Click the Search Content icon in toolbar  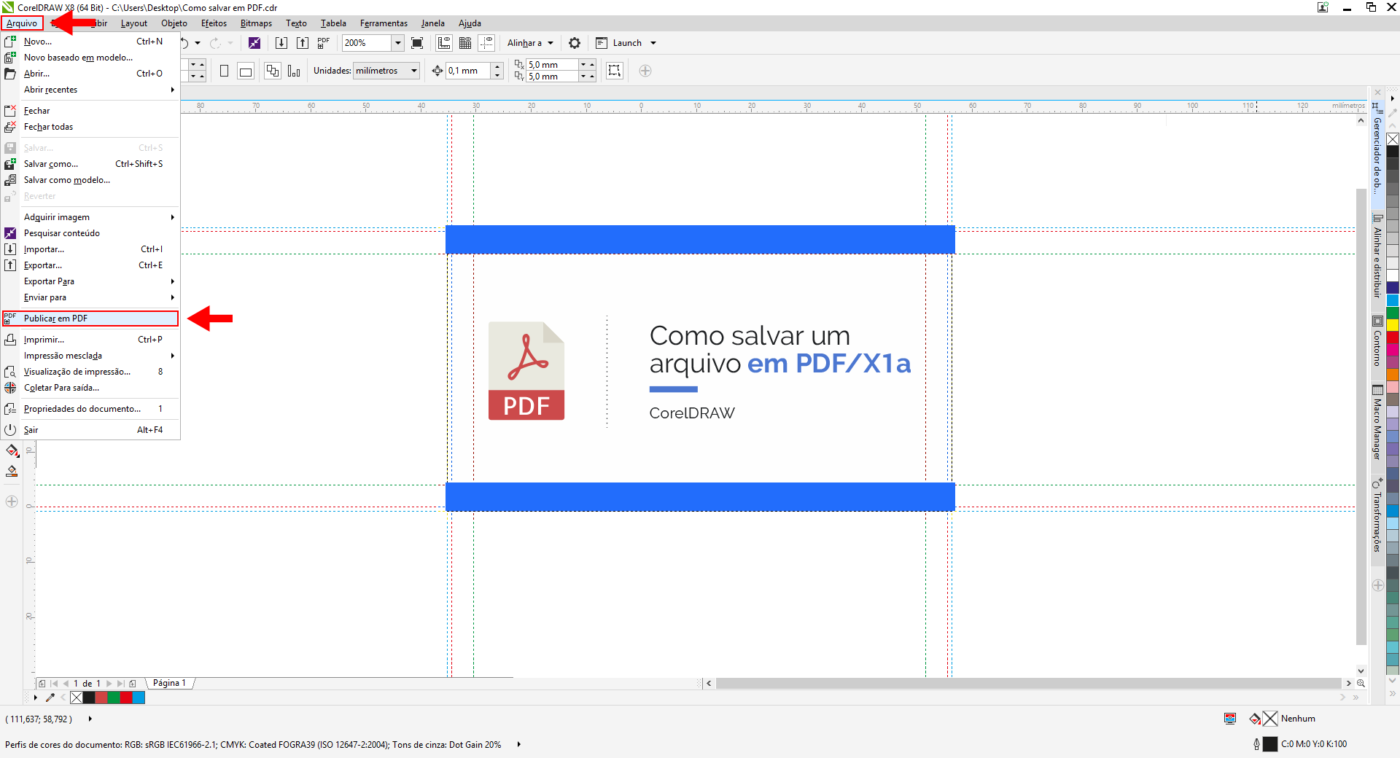254,43
